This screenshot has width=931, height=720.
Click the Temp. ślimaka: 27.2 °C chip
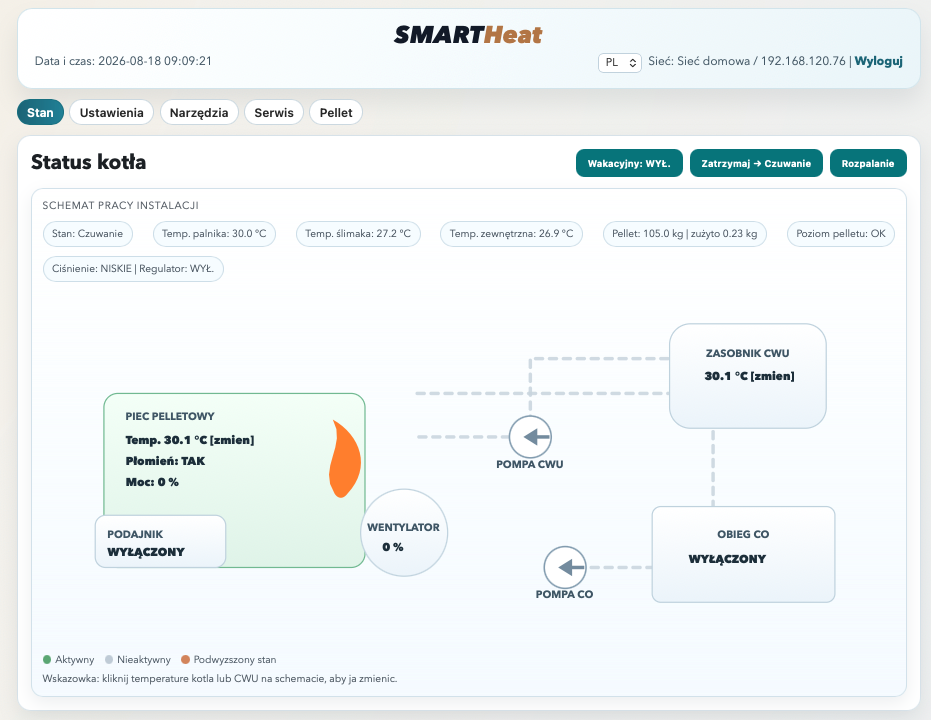pos(358,234)
